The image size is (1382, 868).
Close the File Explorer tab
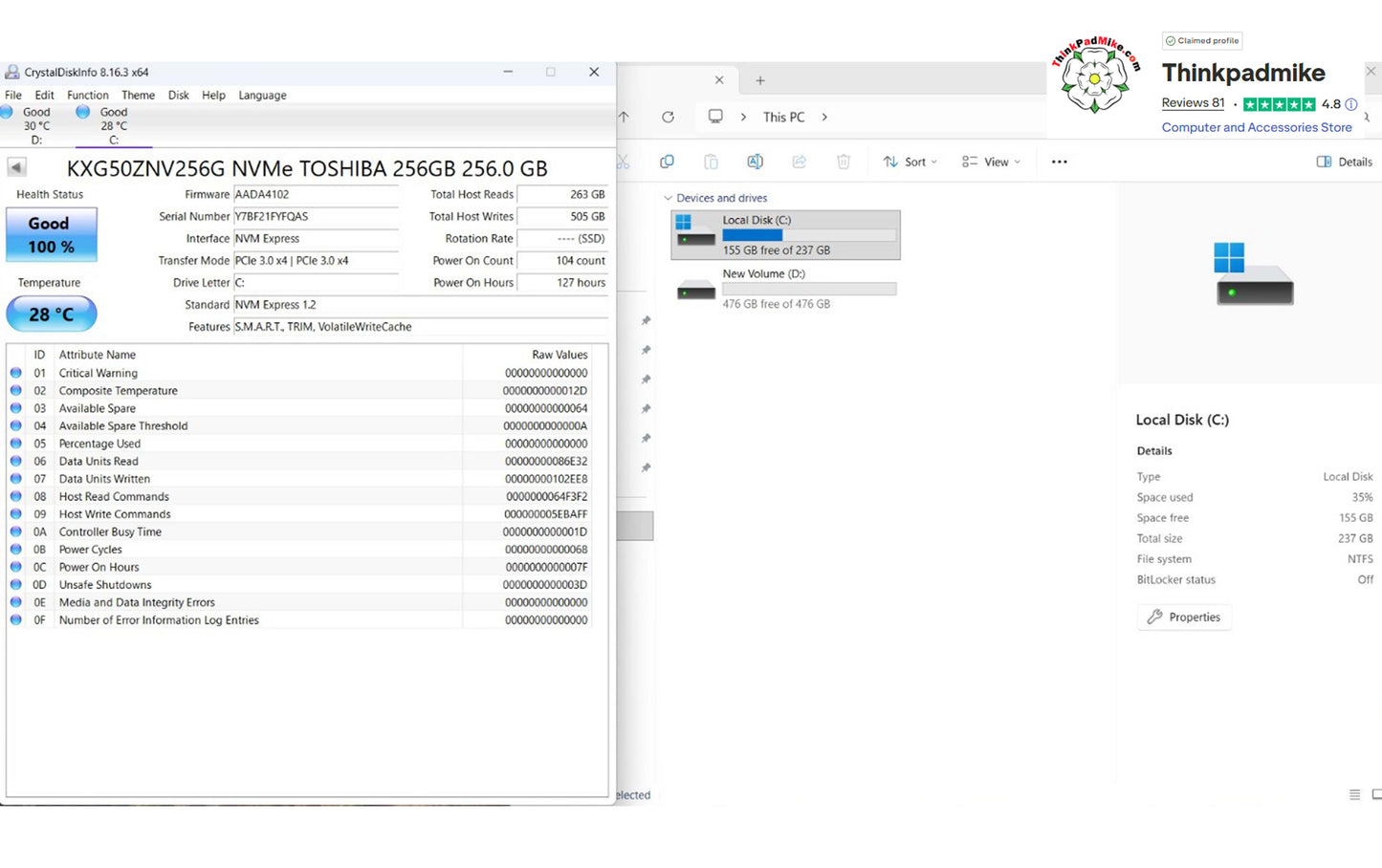click(719, 80)
